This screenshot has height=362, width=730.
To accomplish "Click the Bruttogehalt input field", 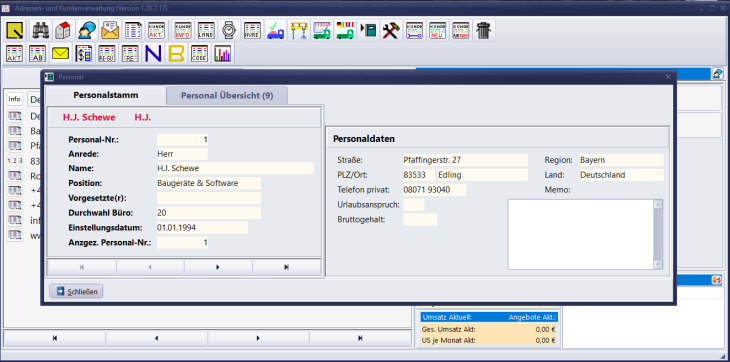I will [x=420, y=220].
